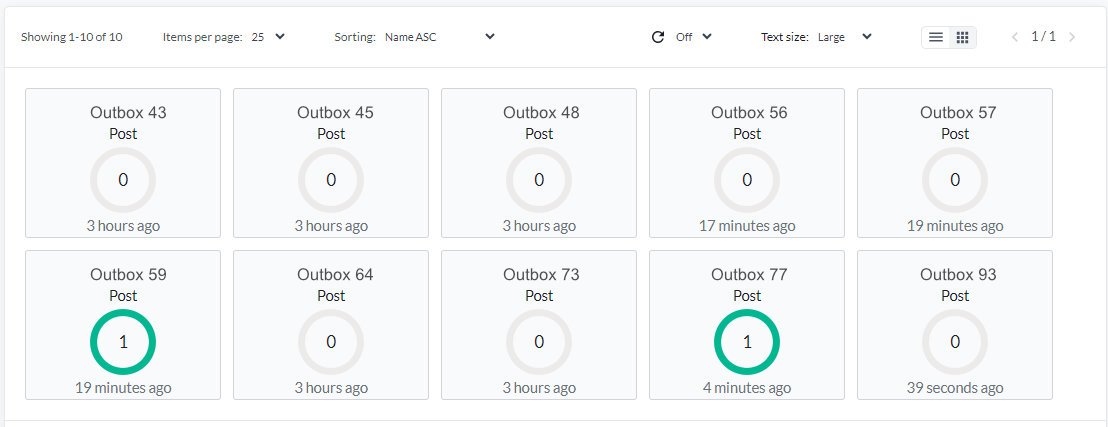The height and width of the screenshot is (427, 1108).
Task: Click the count circle on Outbox 73
Action: [x=538, y=342]
